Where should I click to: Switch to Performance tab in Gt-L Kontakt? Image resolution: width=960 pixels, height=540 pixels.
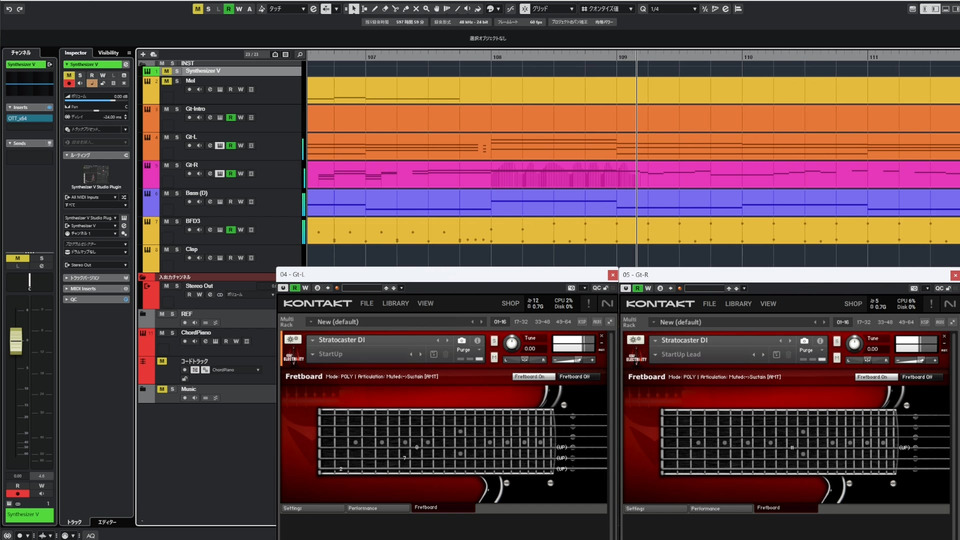[x=377, y=508]
